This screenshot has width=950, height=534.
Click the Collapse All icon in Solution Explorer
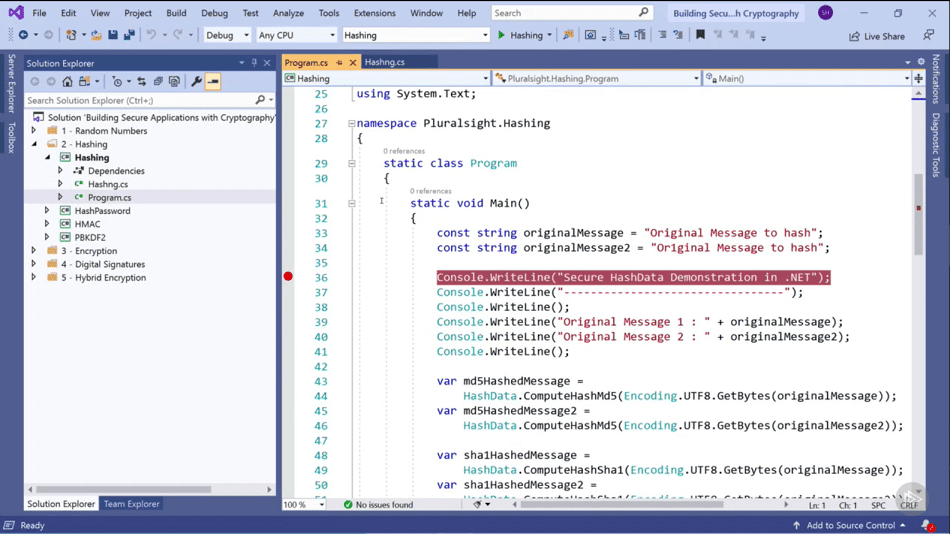(158, 81)
